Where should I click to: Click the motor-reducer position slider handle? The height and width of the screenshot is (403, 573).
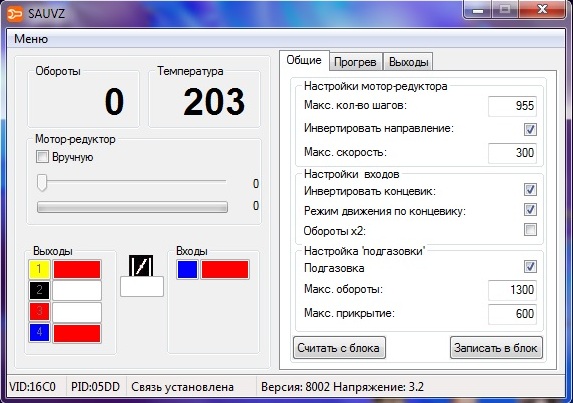coord(42,182)
